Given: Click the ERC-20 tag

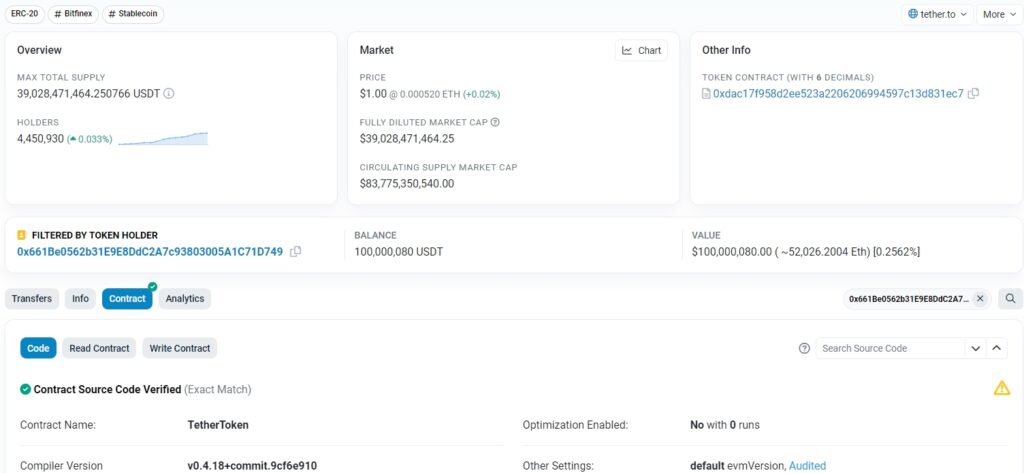Looking at the screenshot, I should point(25,14).
